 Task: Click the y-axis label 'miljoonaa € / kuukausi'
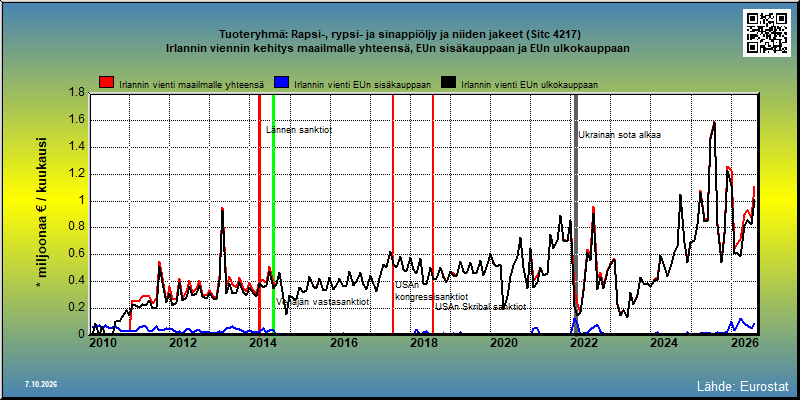pyautogui.click(x=42, y=214)
